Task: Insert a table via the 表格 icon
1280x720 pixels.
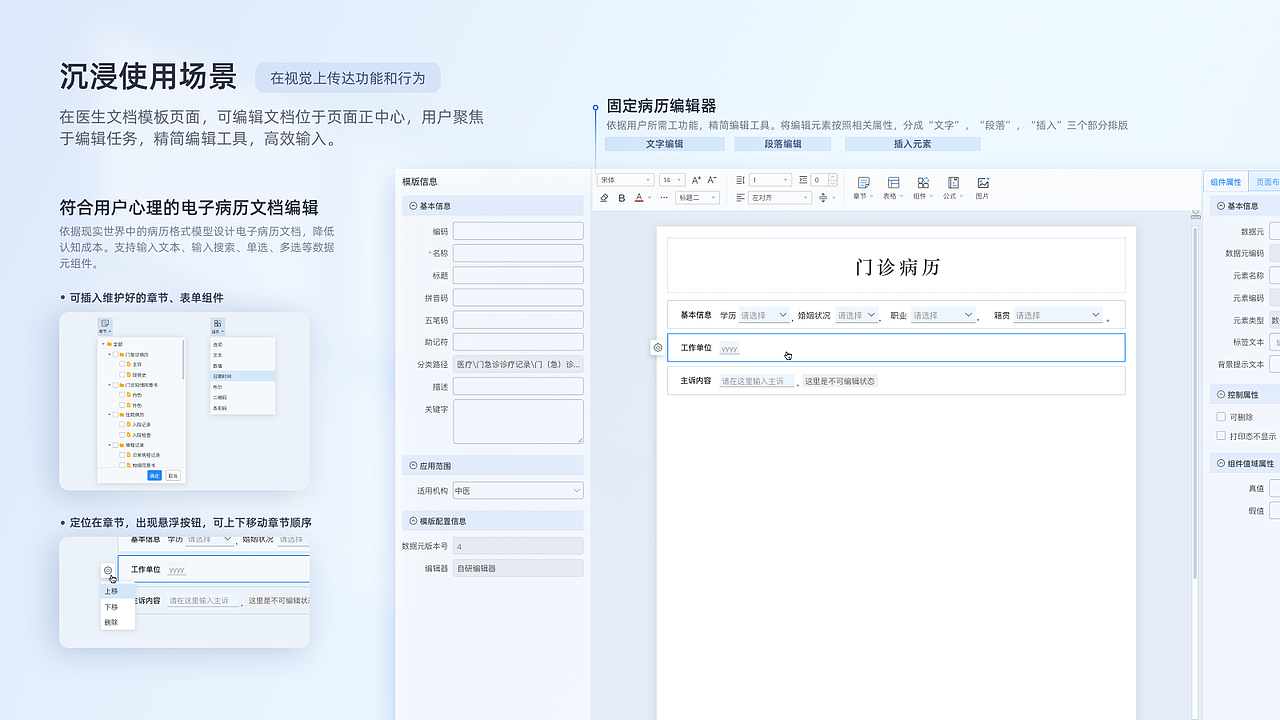Action: [x=892, y=182]
